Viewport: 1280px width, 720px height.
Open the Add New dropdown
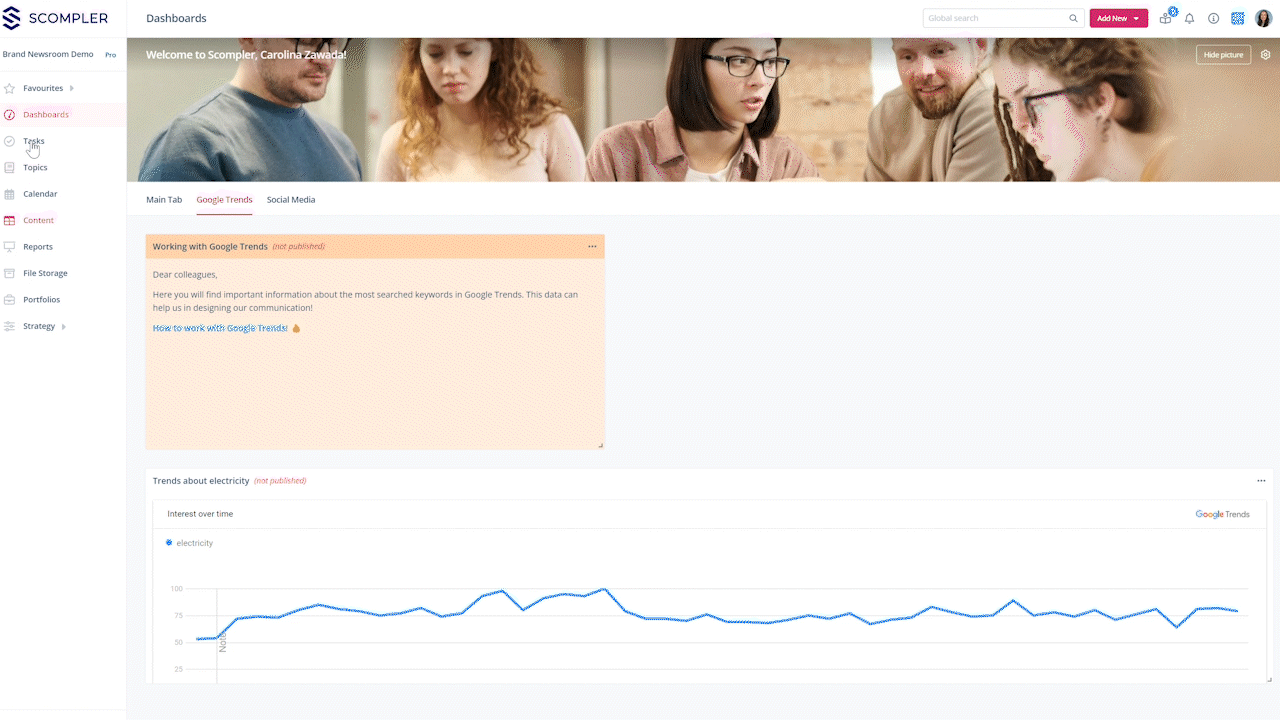tap(1118, 18)
